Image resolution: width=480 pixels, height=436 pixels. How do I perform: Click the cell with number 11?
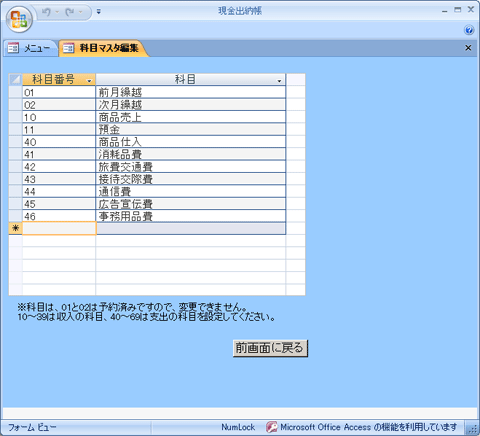[59, 130]
